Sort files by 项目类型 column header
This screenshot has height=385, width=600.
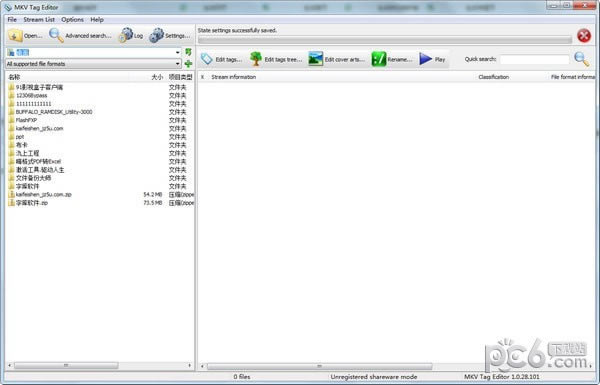(181, 77)
